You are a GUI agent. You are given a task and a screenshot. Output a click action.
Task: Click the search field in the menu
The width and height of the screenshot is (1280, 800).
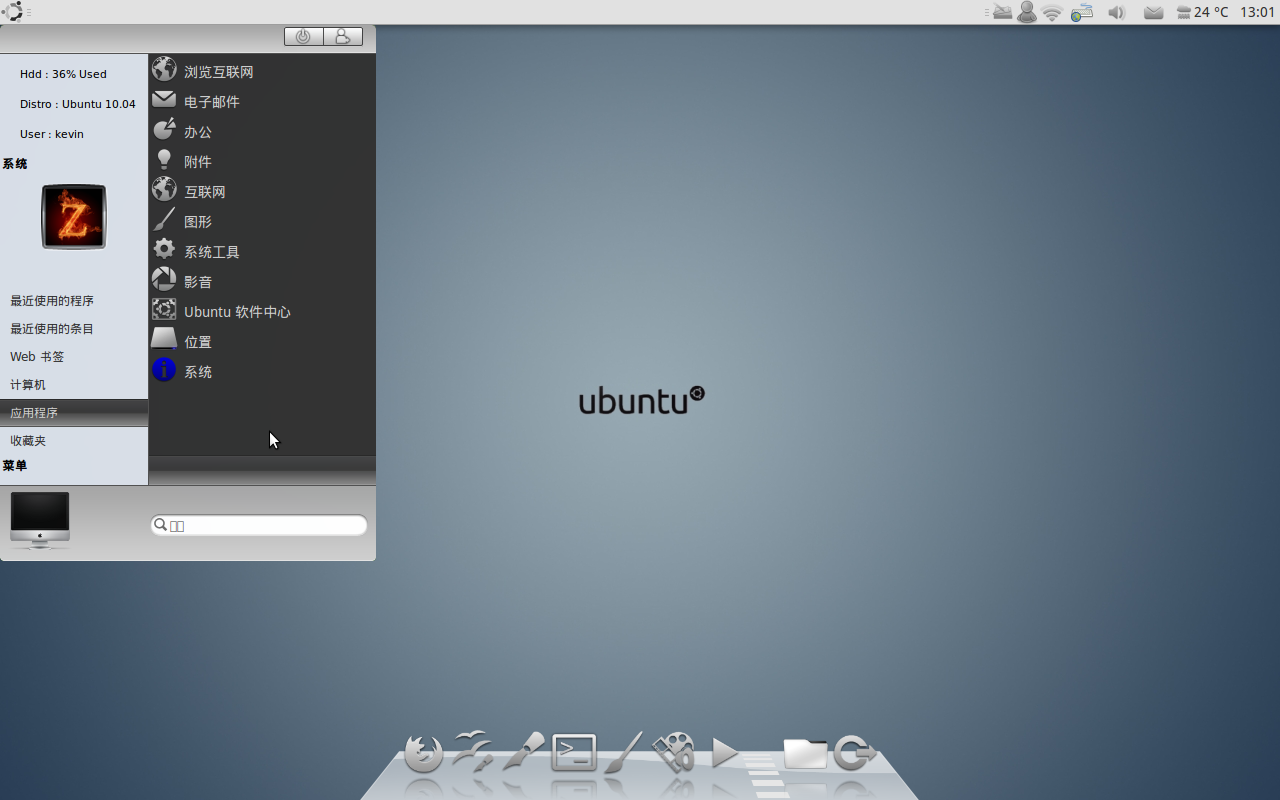point(259,525)
